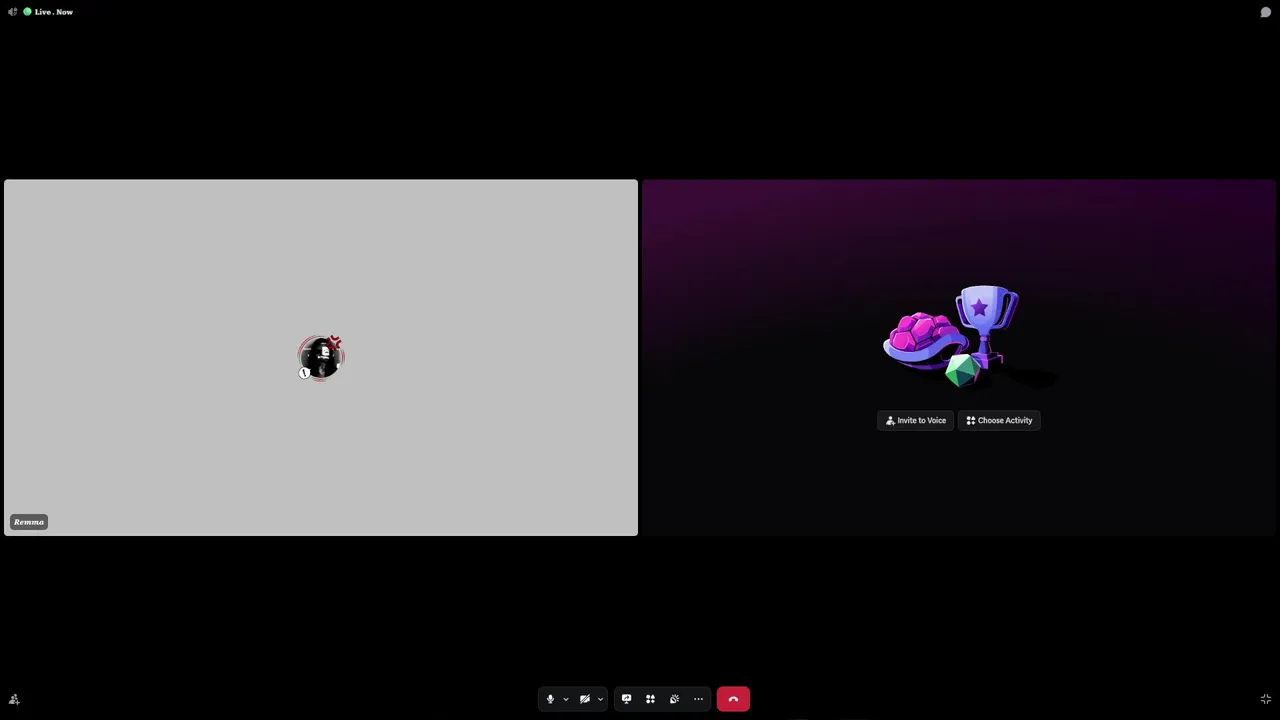Select Remma's avatar in video tile
Screen dimensions: 1280x720
pos(321,358)
